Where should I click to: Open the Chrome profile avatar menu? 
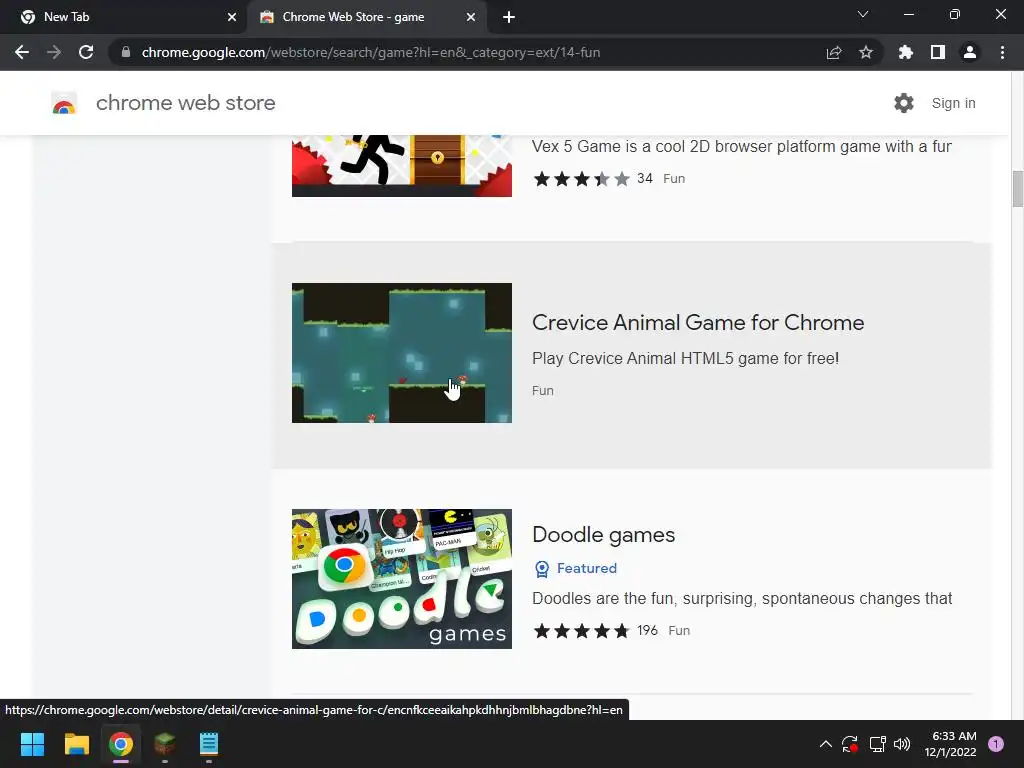(x=970, y=52)
